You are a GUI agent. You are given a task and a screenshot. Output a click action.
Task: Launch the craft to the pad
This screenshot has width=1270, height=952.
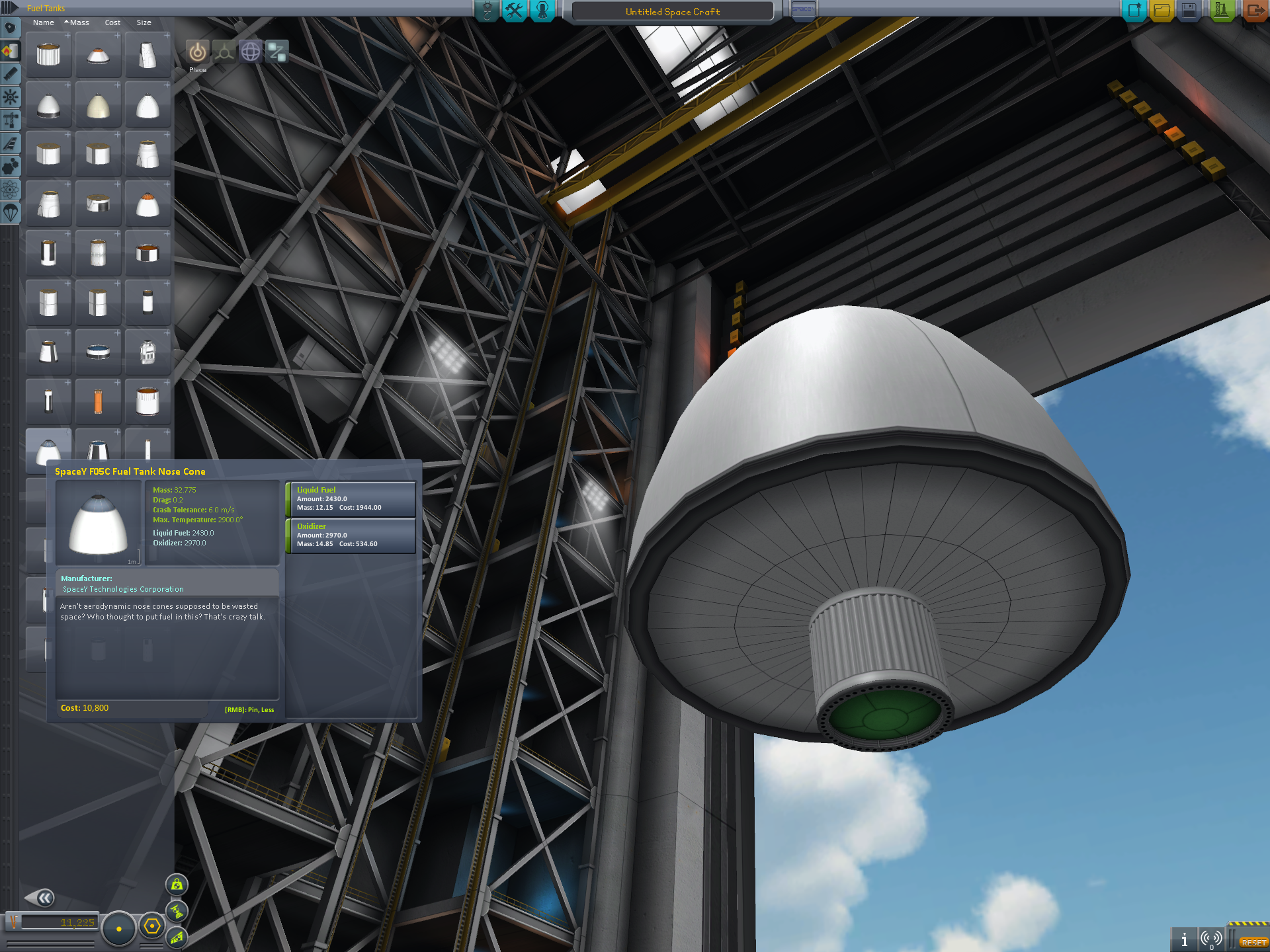click(x=1222, y=11)
